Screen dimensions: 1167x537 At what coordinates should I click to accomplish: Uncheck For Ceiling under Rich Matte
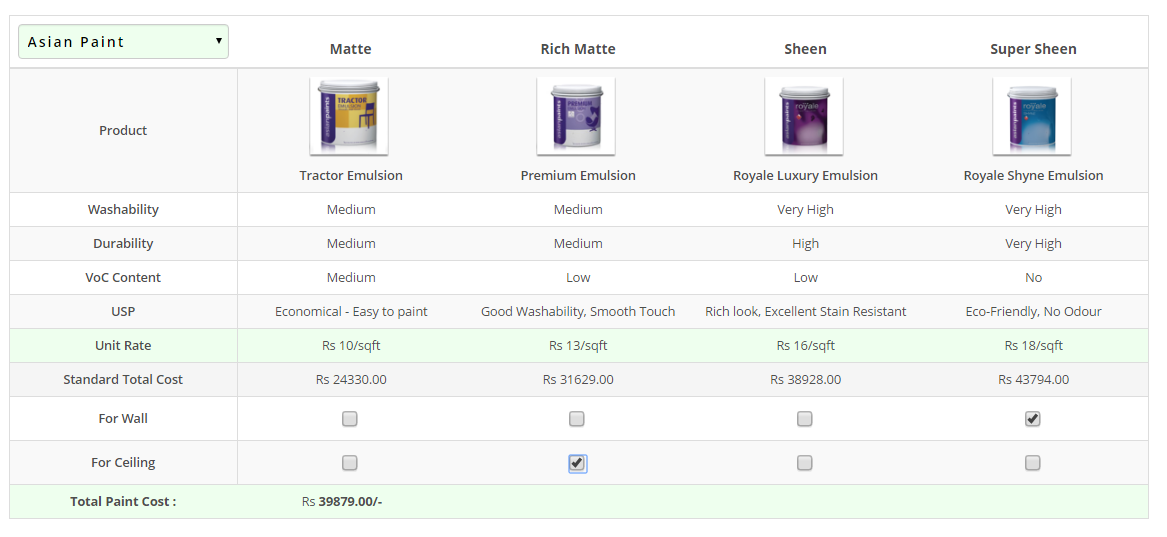click(577, 463)
